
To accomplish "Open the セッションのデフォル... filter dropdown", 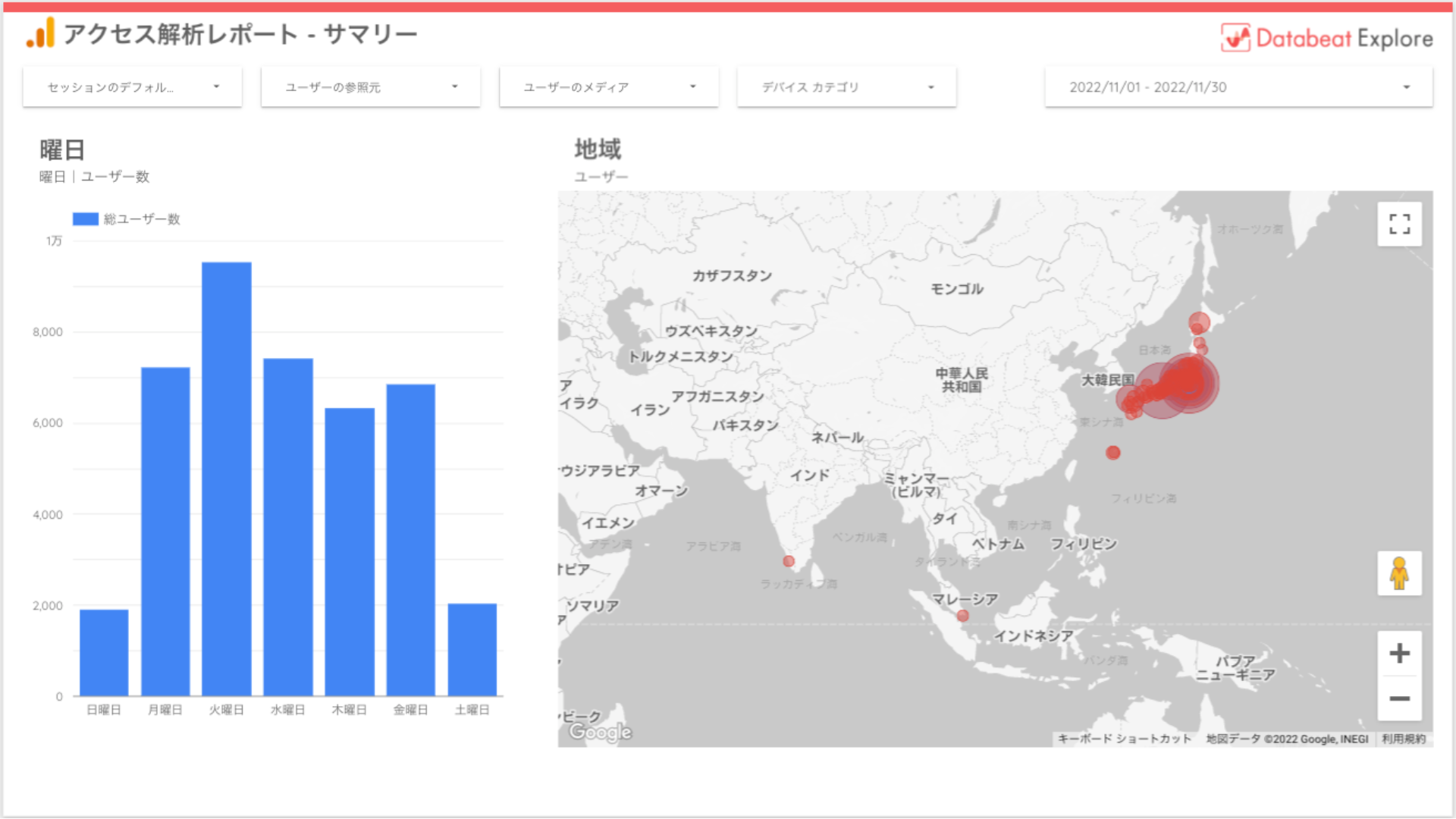I will pos(133,87).
